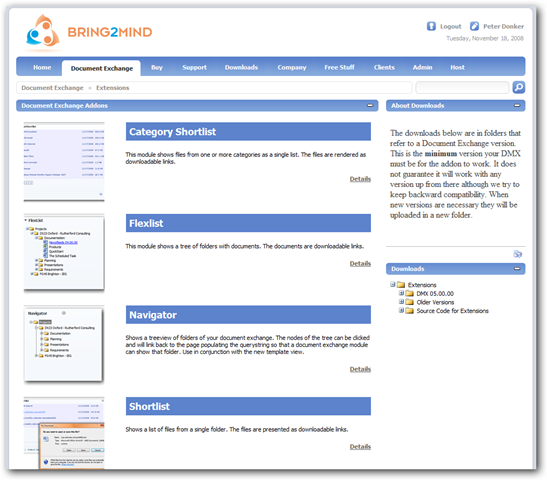Click the small icon below the About Downloads text
Viewport: 547px width, 480px height.
pos(517,254)
